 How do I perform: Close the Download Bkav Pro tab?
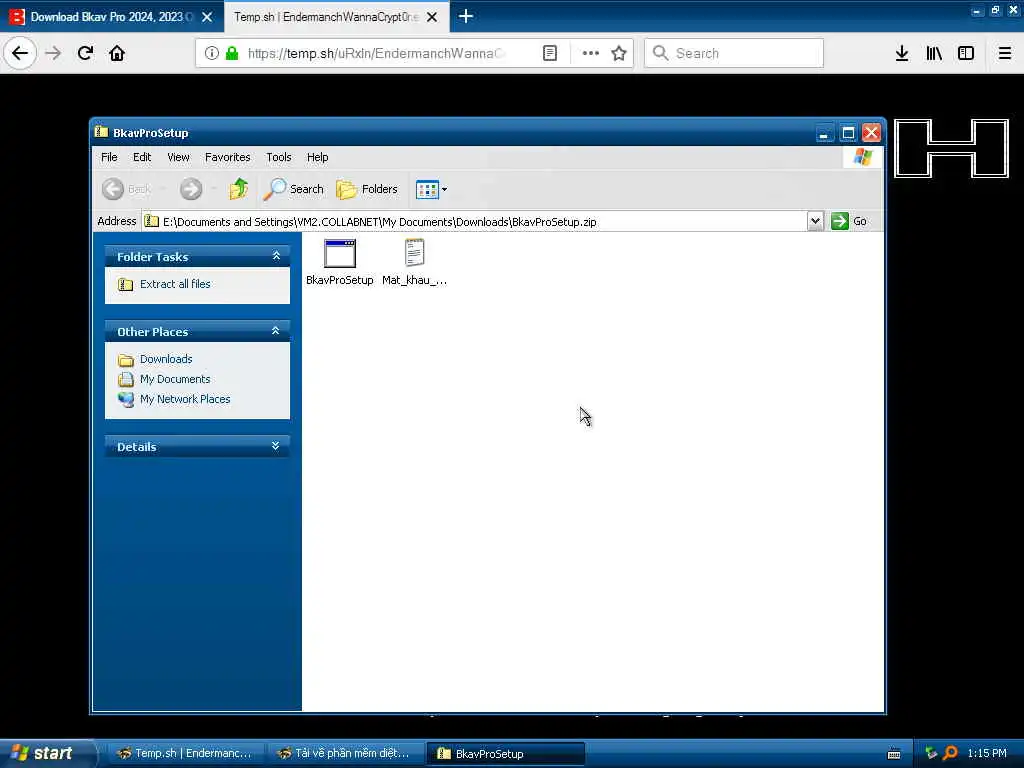point(207,17)
